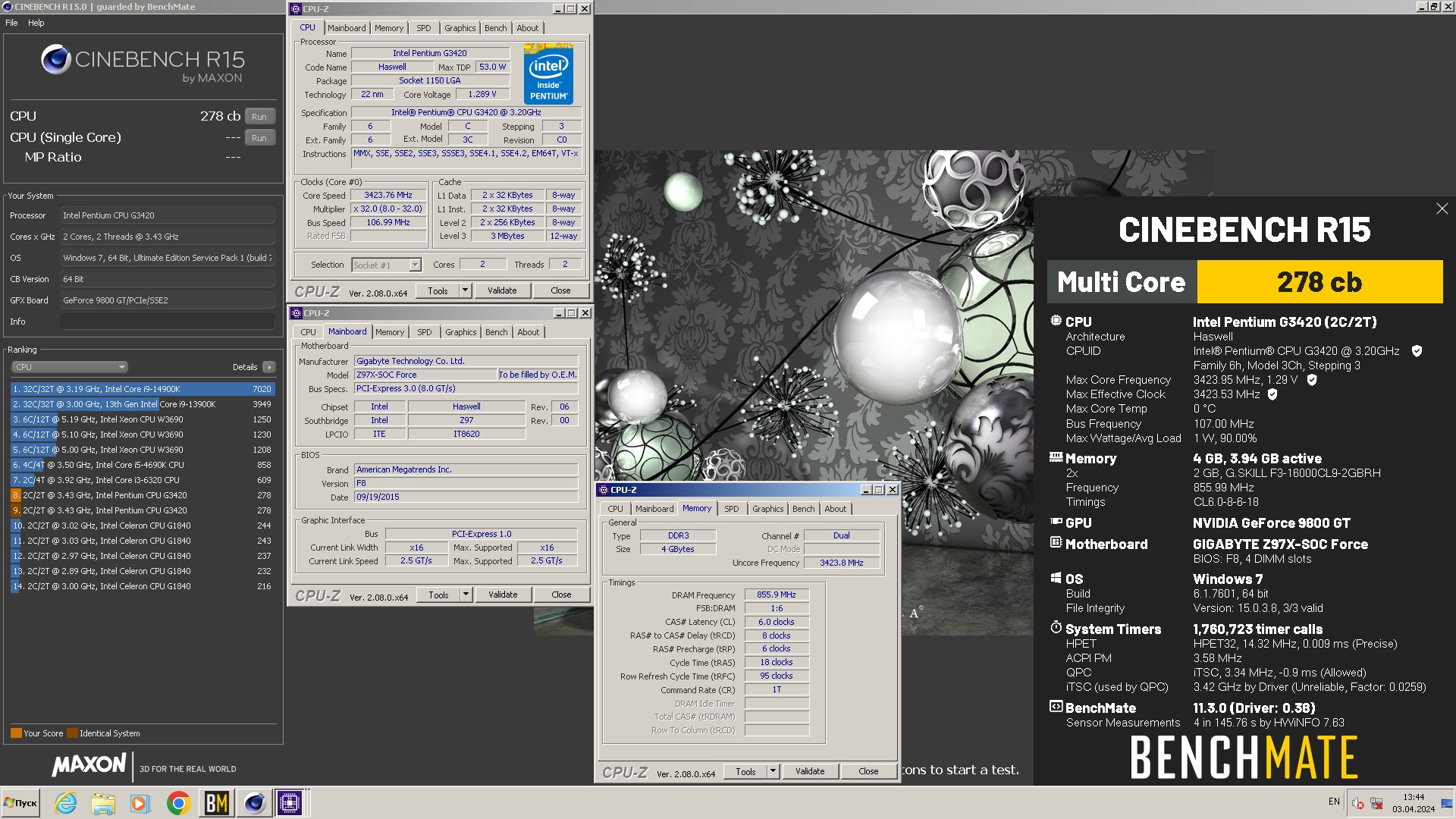Select ranking row Xeon W3690 @ 5.19 GHz
The width and height of the screenshot is (1456, 819).
point(143,419)
